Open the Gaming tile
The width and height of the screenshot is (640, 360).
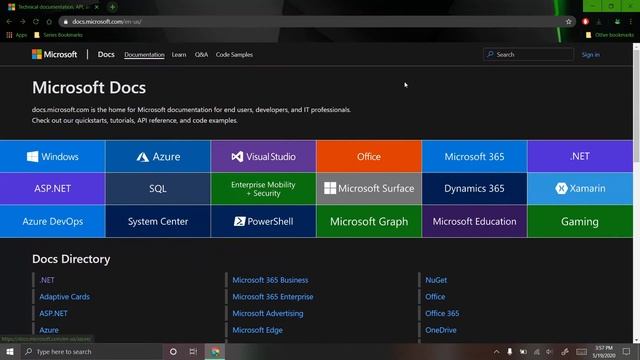click(x=580, y=221)
